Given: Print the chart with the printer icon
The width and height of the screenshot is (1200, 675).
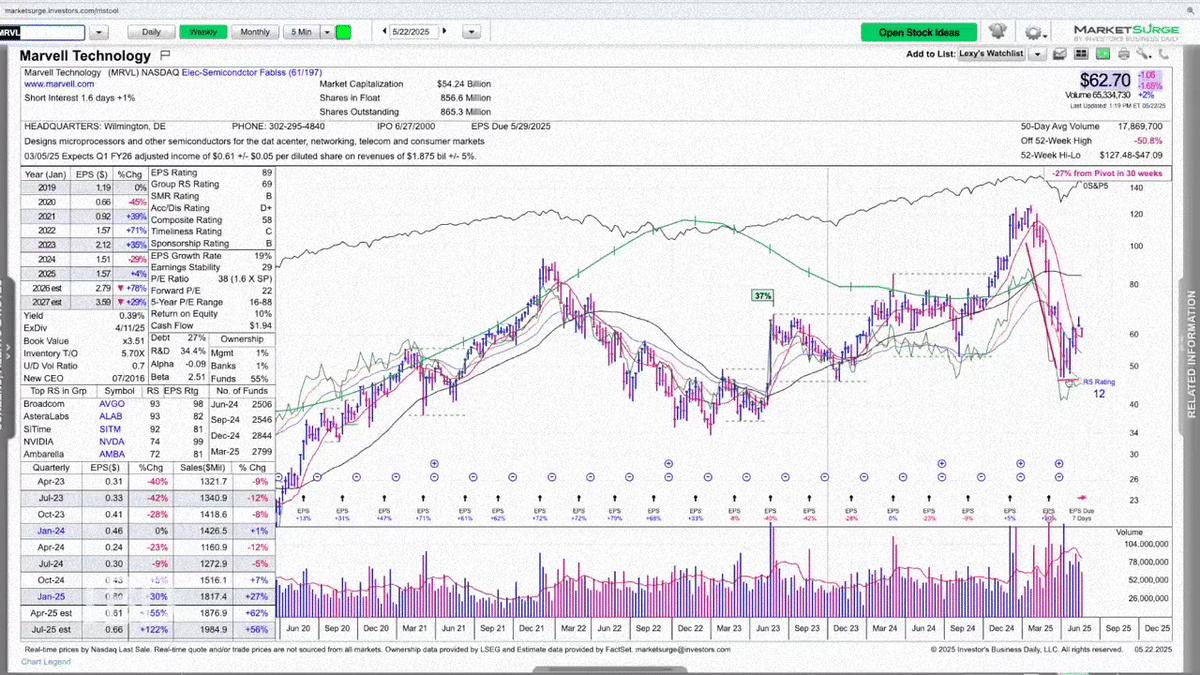Looking at the screenshot, I should click(1124, 54).
